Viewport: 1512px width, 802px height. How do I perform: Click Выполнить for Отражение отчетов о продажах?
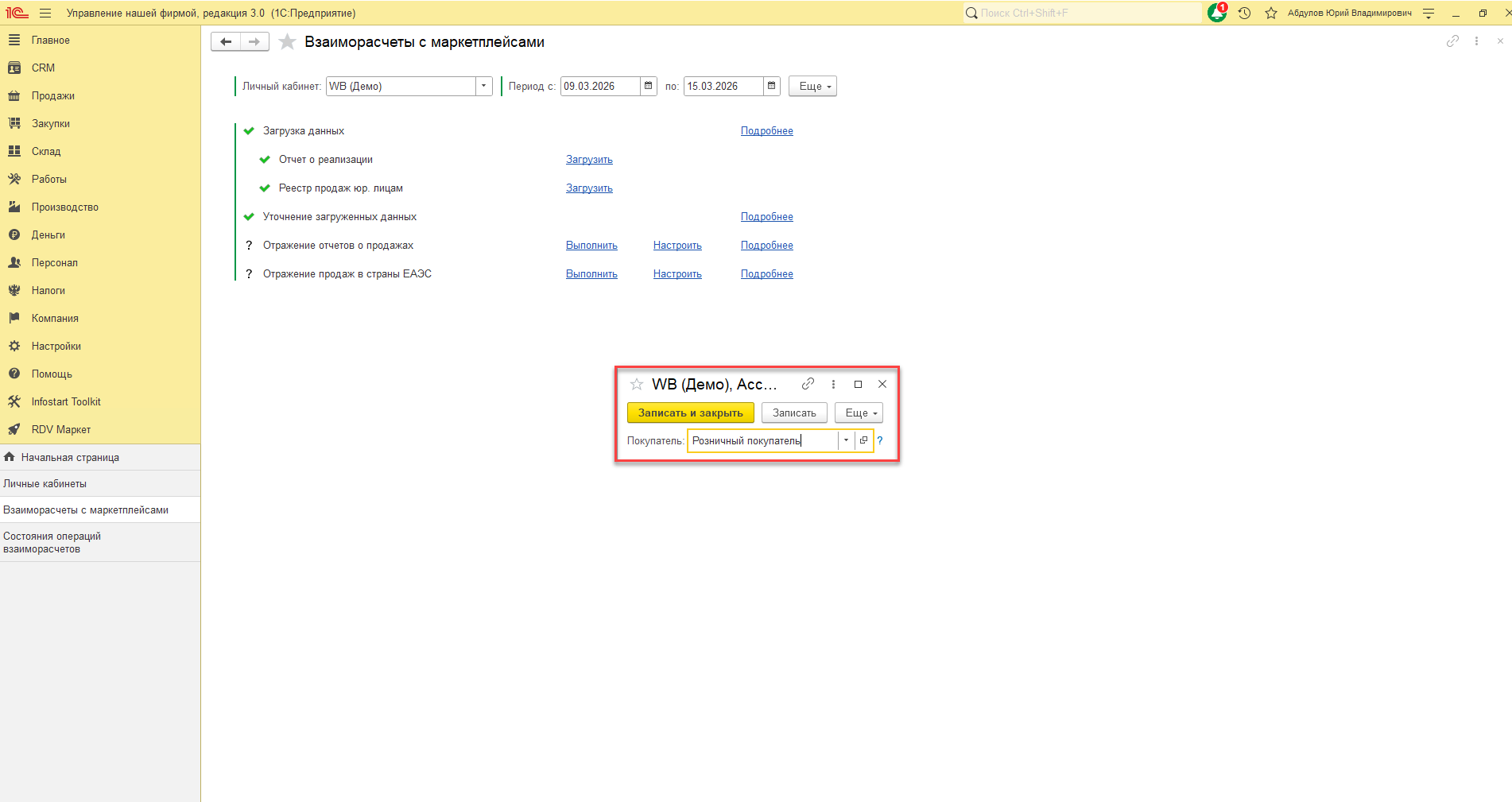click(591, 246)
